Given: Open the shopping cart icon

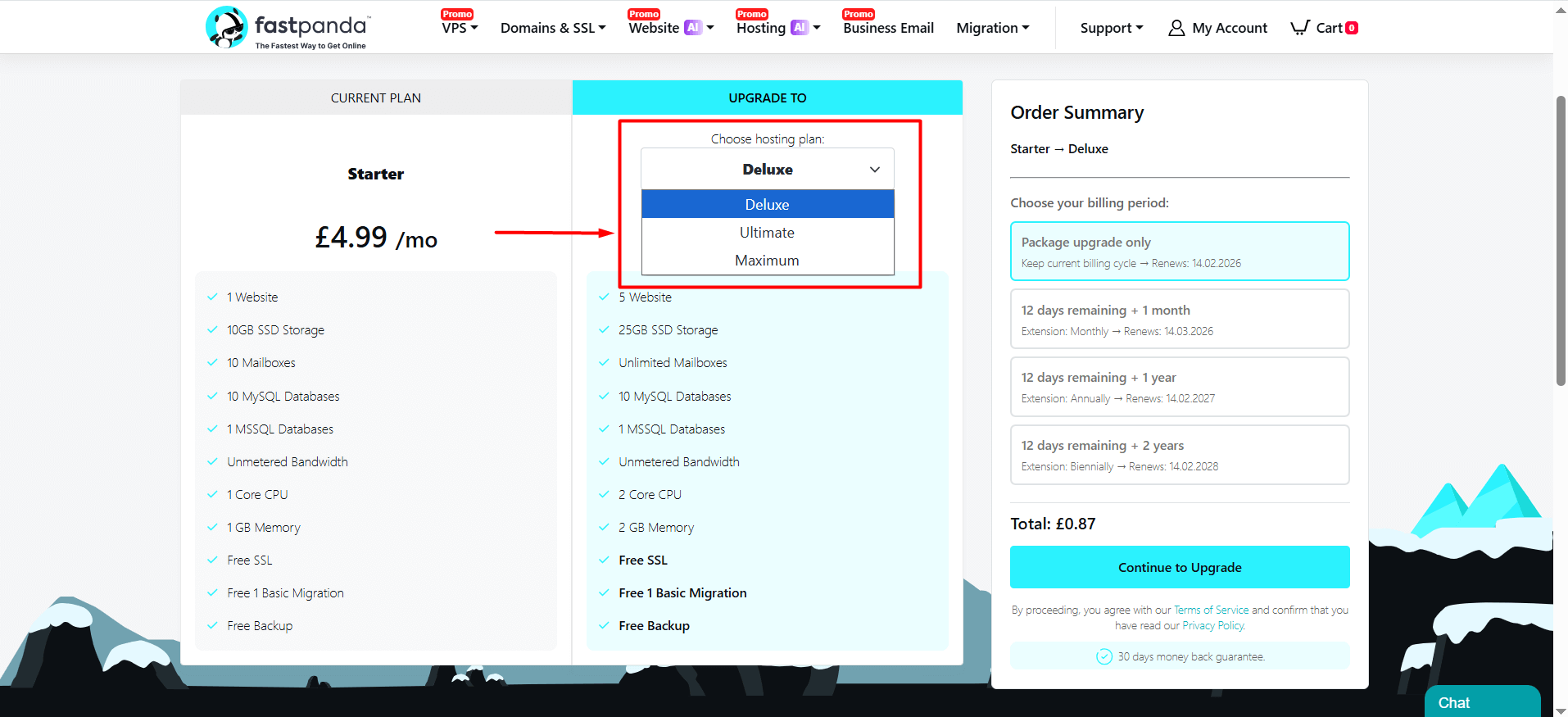Looking at the screenshot, I should coord(1299,28).
